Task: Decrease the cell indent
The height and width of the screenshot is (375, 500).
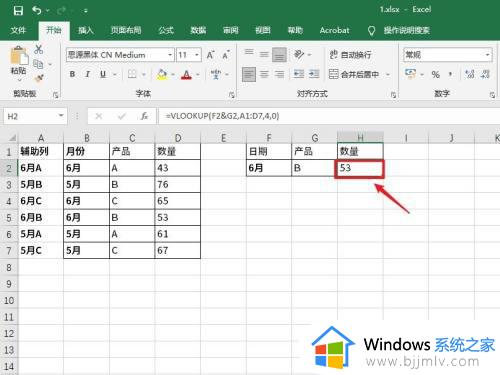Action: tap(299, 74)
